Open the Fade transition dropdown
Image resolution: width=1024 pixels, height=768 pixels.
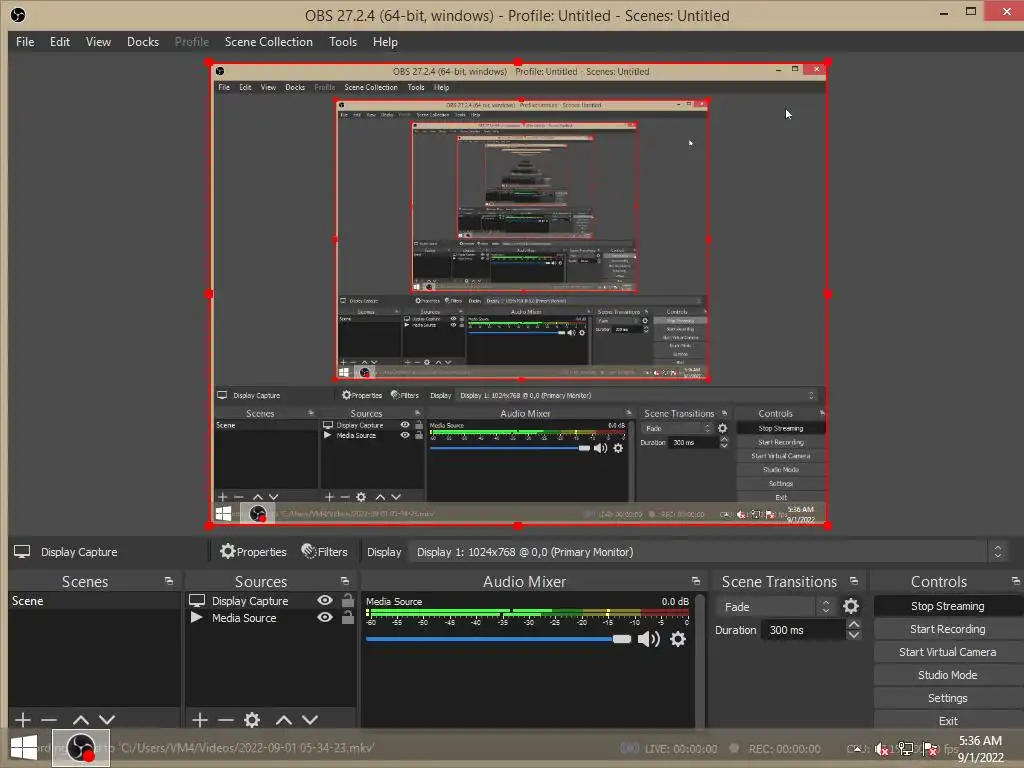coord(775,607)
